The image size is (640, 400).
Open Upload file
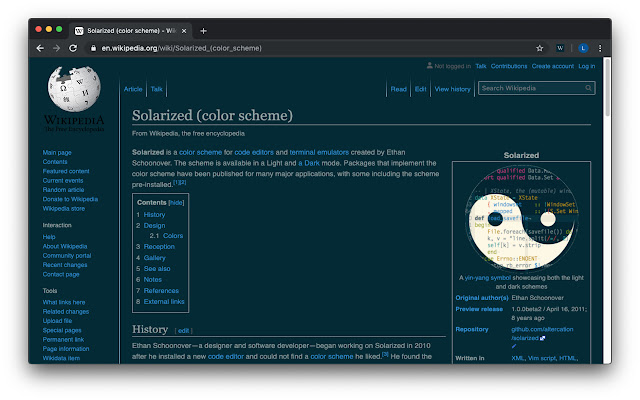57,321
